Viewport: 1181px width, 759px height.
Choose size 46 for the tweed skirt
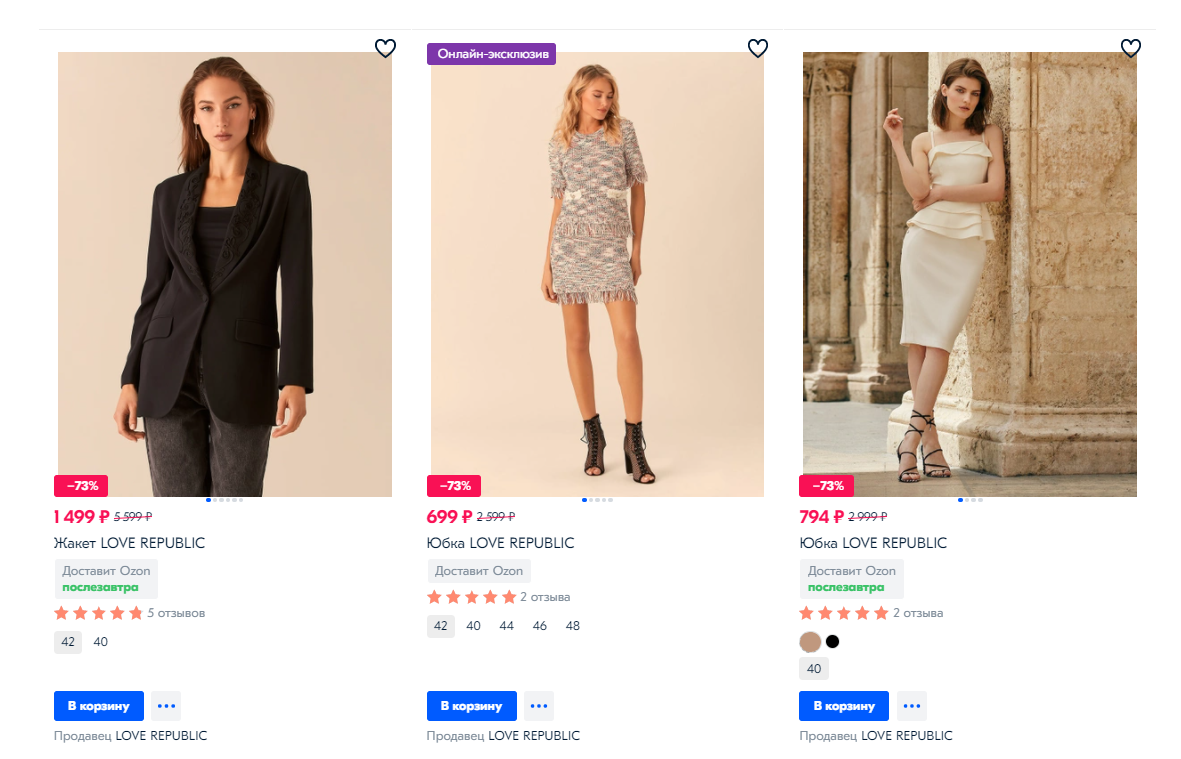click(x=540, y=626)
